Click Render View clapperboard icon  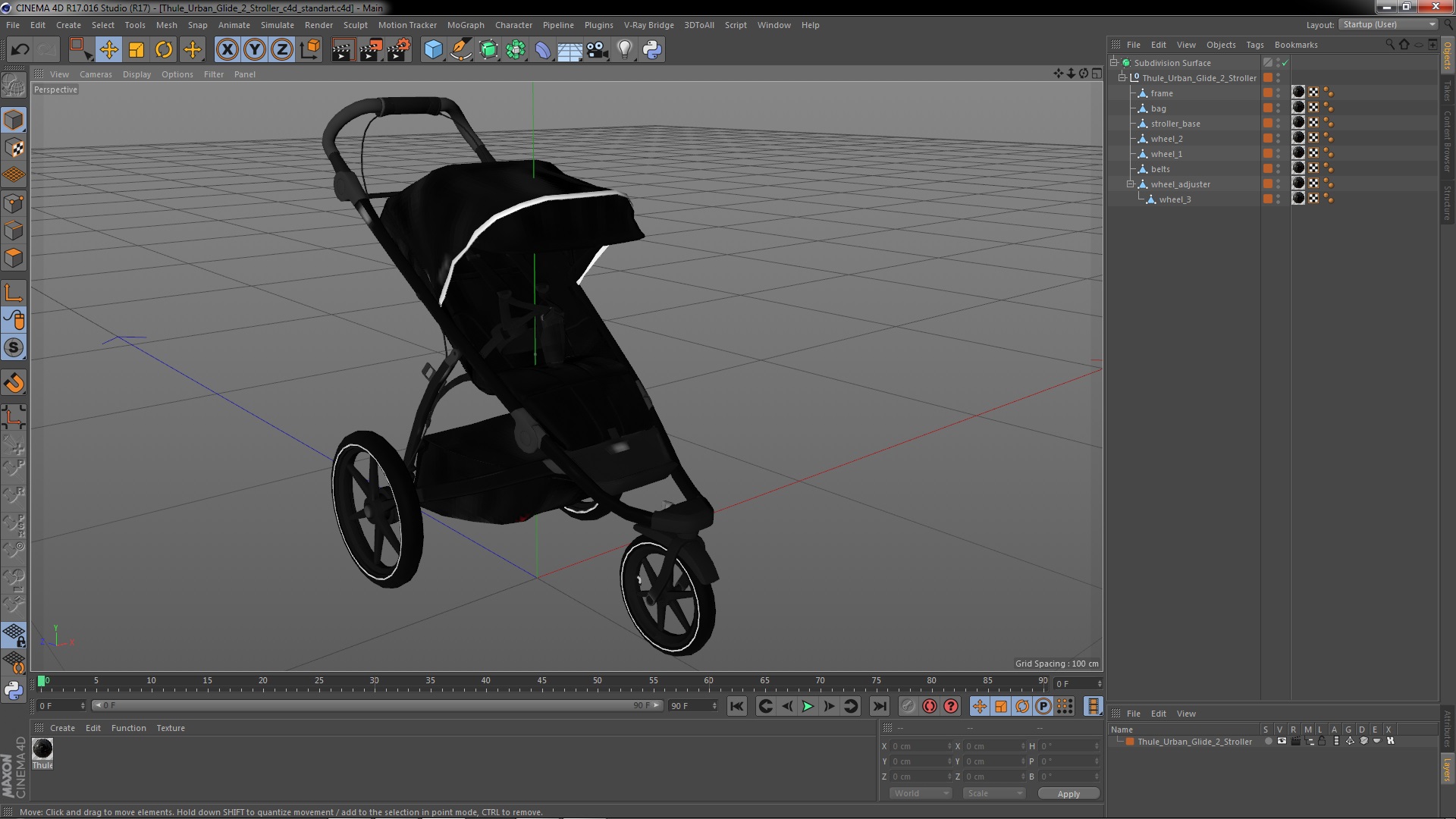tap(343, 50)
